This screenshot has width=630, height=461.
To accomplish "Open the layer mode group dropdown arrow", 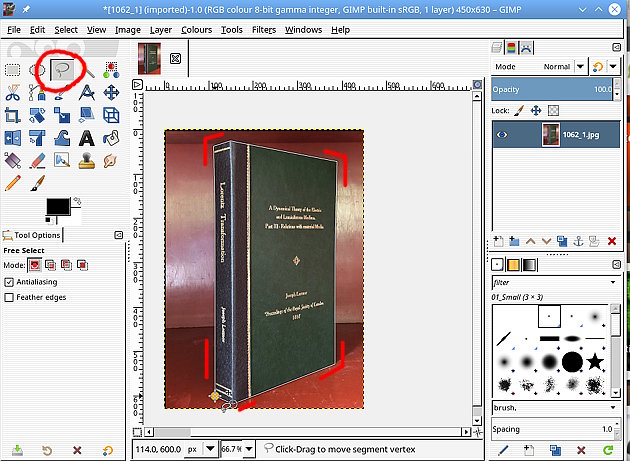I will pyautogui.click(x=613, y=66).
